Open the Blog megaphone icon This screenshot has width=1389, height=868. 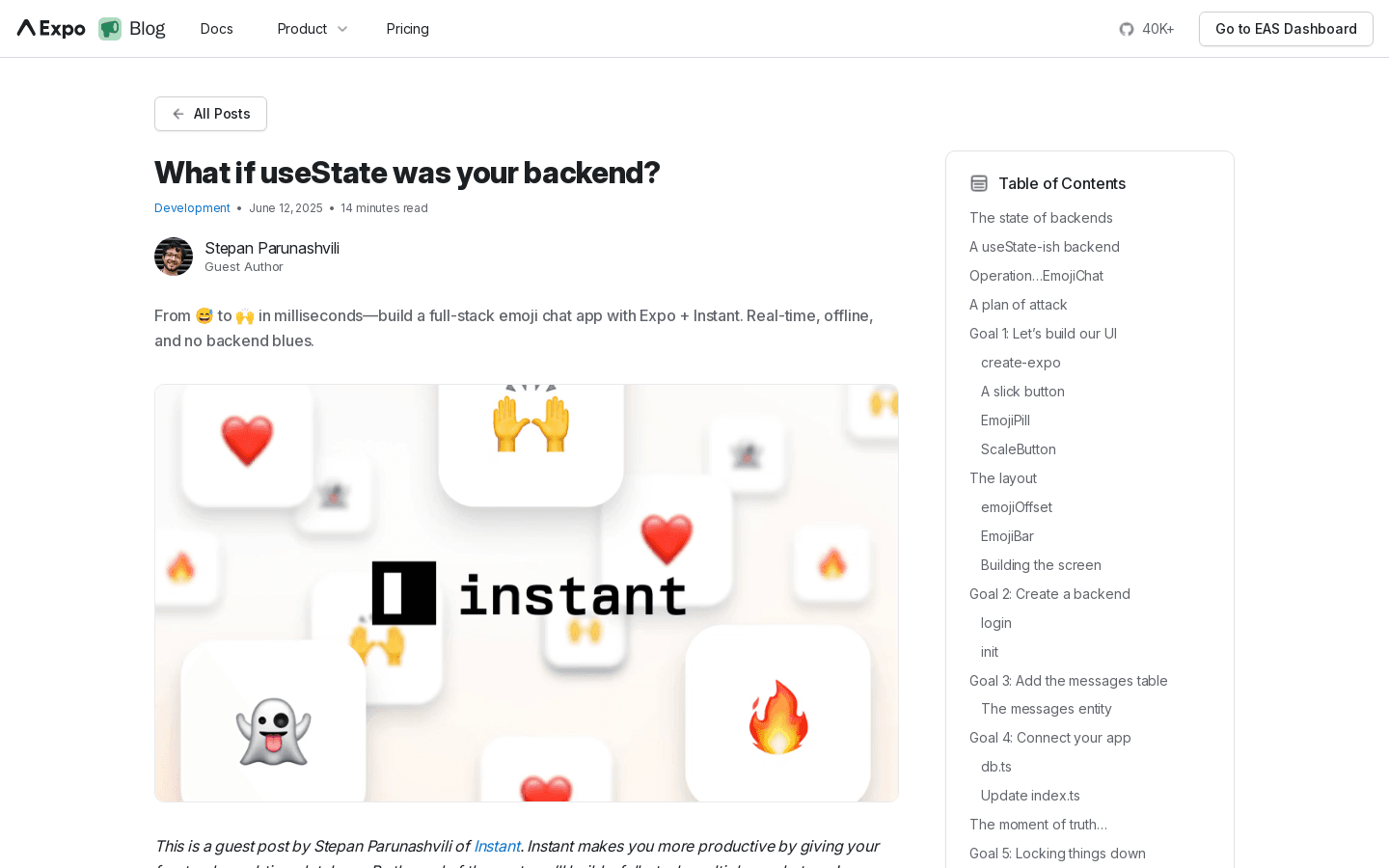click(110, 29)
